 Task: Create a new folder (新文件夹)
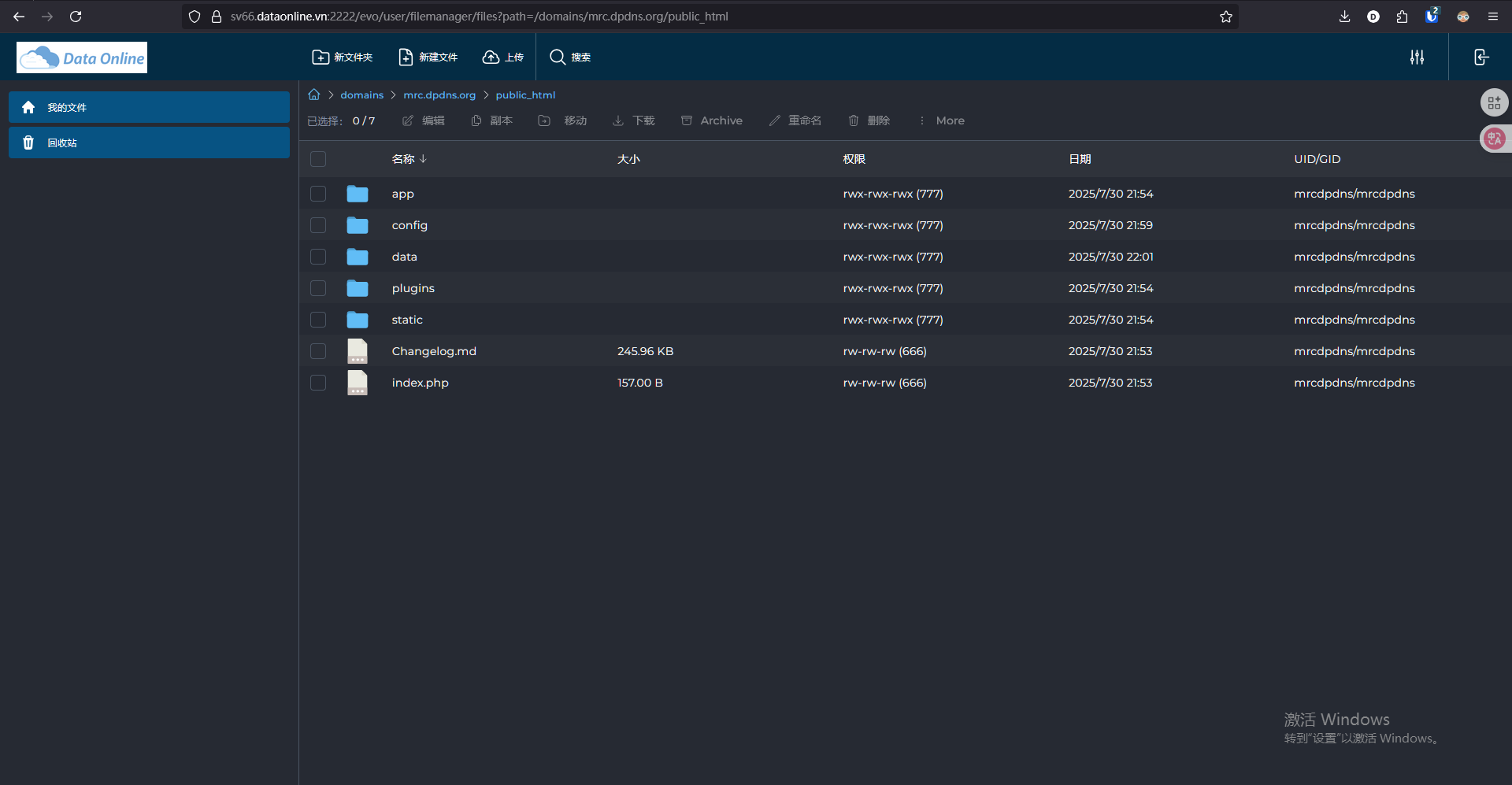point(343,57)
